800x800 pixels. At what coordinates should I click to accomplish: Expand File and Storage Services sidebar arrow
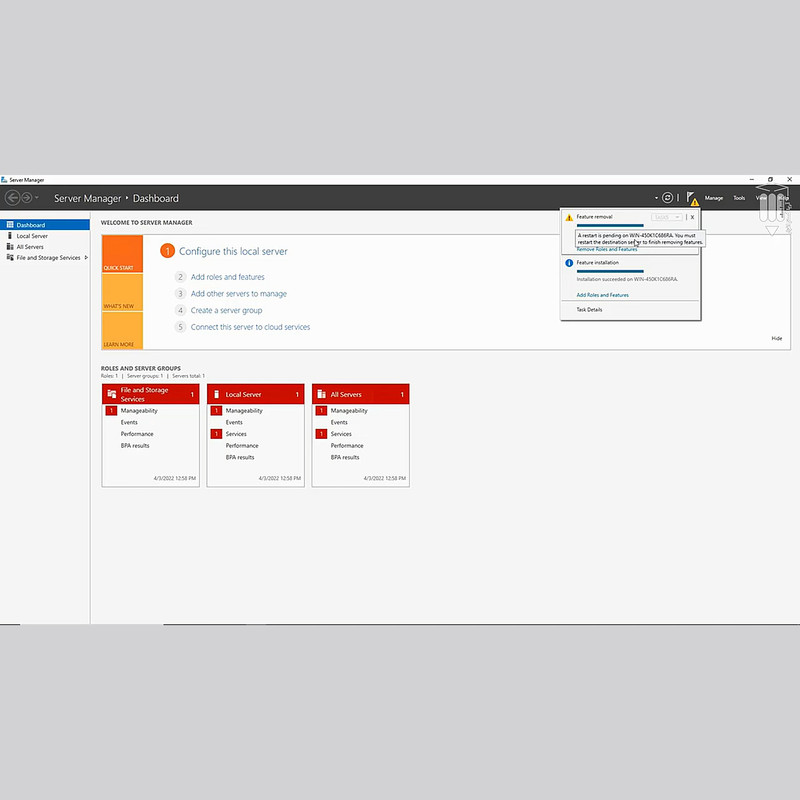coord(86,258)
